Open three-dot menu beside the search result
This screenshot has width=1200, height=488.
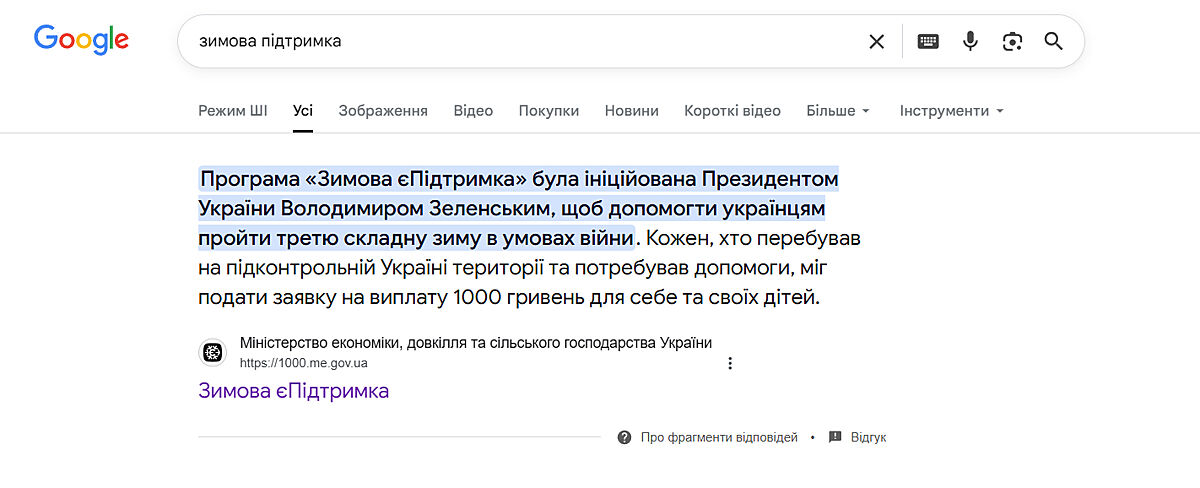click(730, 363)
